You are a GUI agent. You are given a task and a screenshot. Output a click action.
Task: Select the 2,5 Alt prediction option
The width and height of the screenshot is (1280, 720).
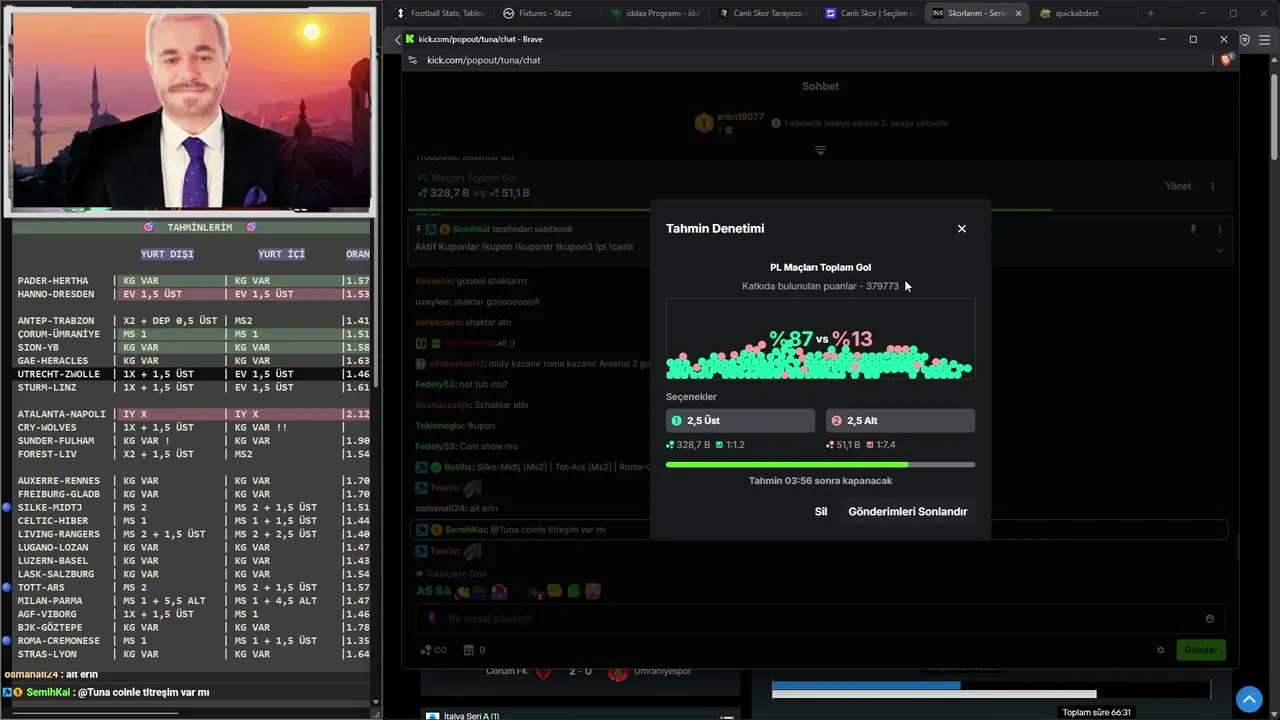pos(900,421)
